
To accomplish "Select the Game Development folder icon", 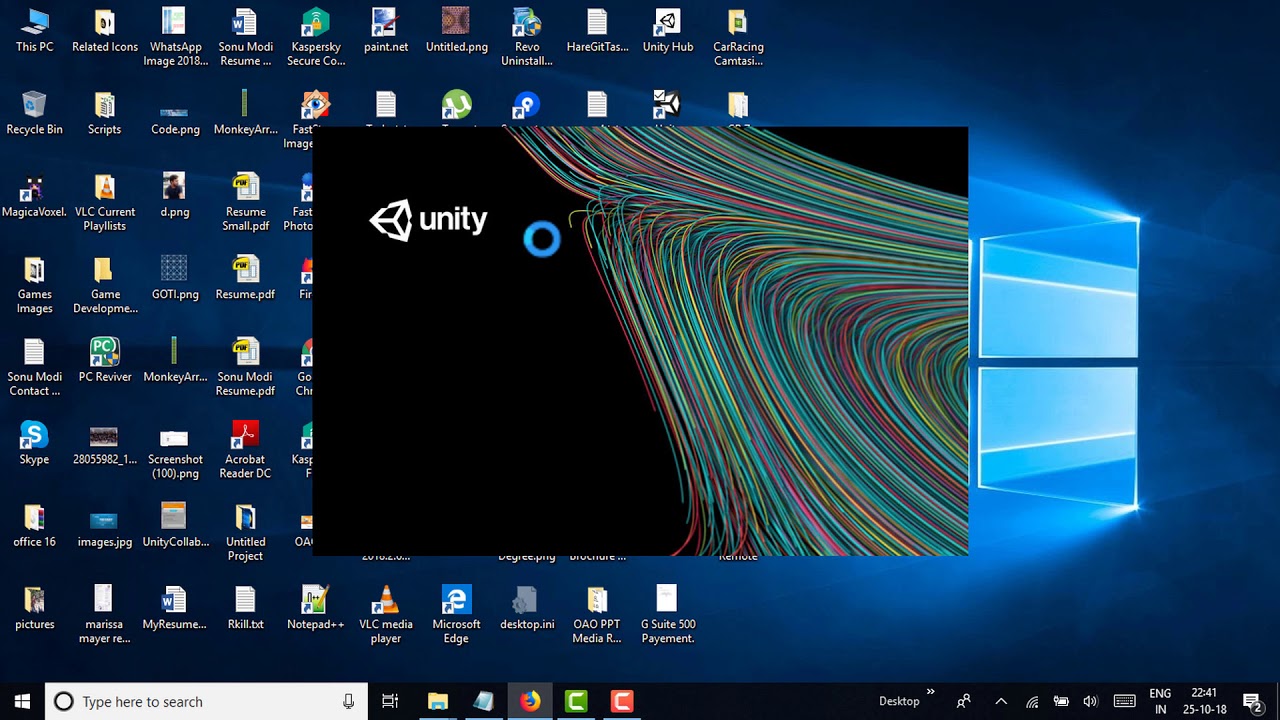I will coord(105,286).
